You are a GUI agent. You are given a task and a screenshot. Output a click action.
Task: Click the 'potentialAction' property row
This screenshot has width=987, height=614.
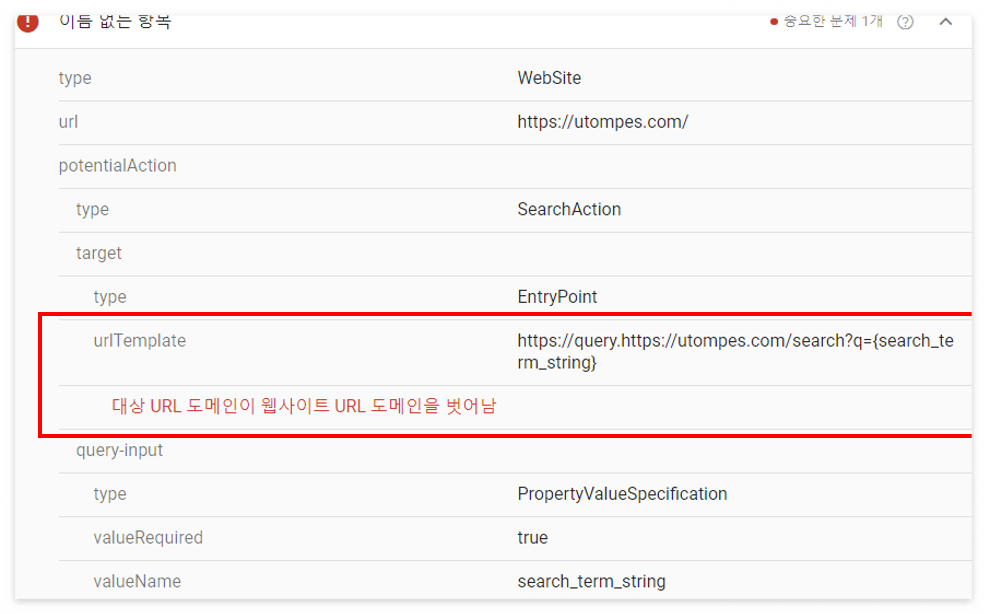(515, 166)
